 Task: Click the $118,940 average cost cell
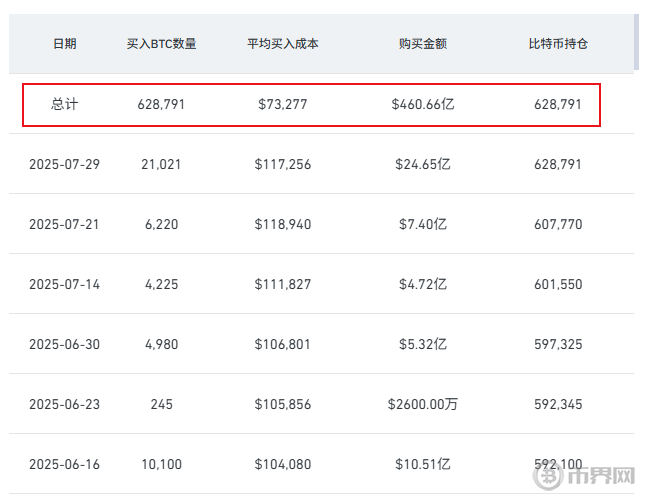(x=283, y=224)
